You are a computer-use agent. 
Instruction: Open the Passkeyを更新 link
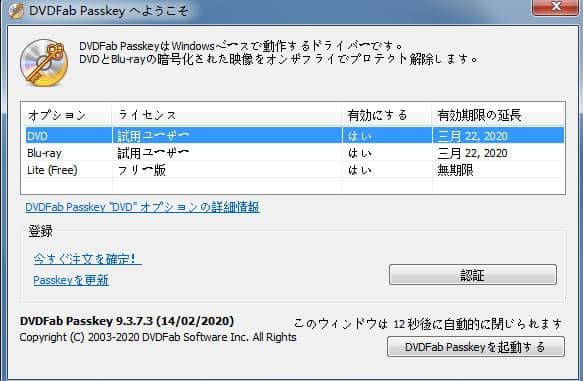(x=71, y=280)
